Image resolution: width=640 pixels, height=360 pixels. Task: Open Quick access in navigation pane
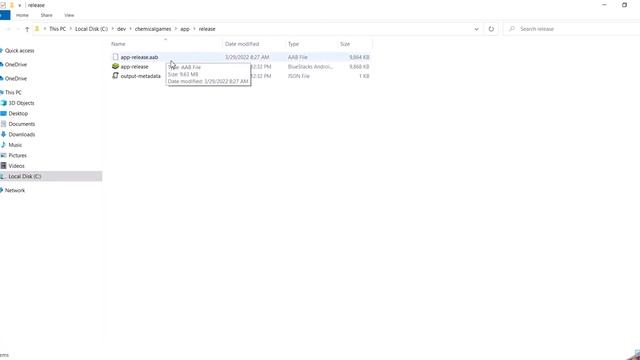coord(19,51)
